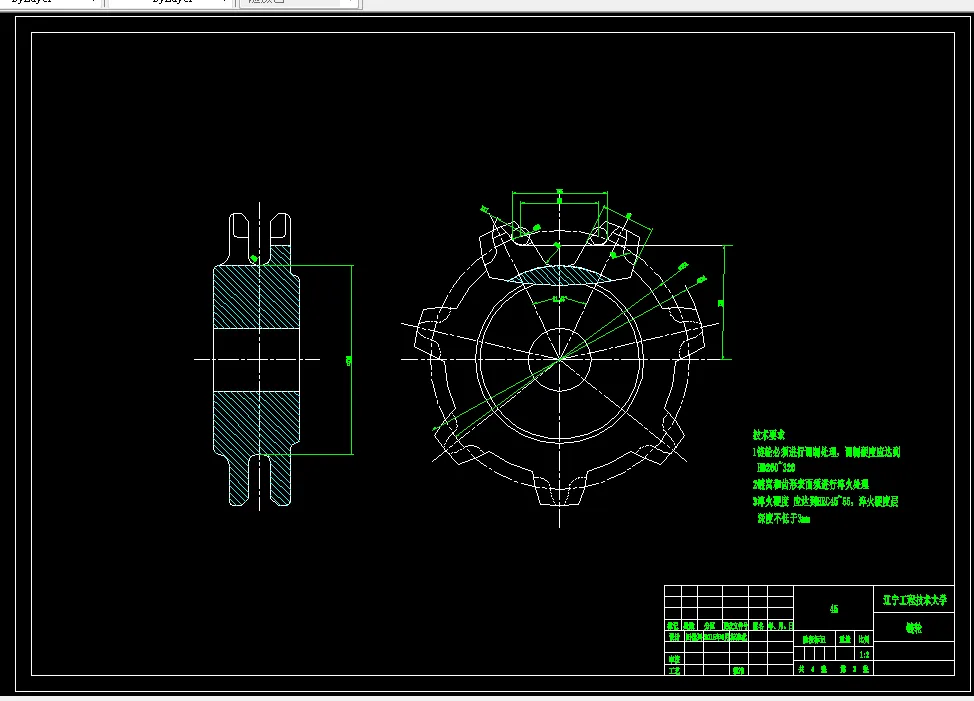Image resolution: width=974 pixels, height=701 pixels.
Task: Select the 比例 header cell
Action: 864,639
